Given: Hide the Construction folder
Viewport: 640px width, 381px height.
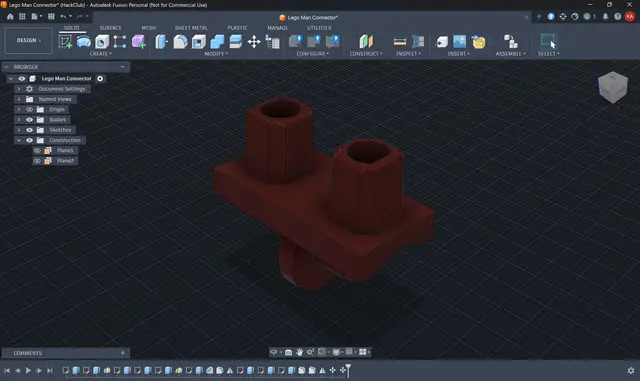Looking at the screenshot, I should click(29, 140).
